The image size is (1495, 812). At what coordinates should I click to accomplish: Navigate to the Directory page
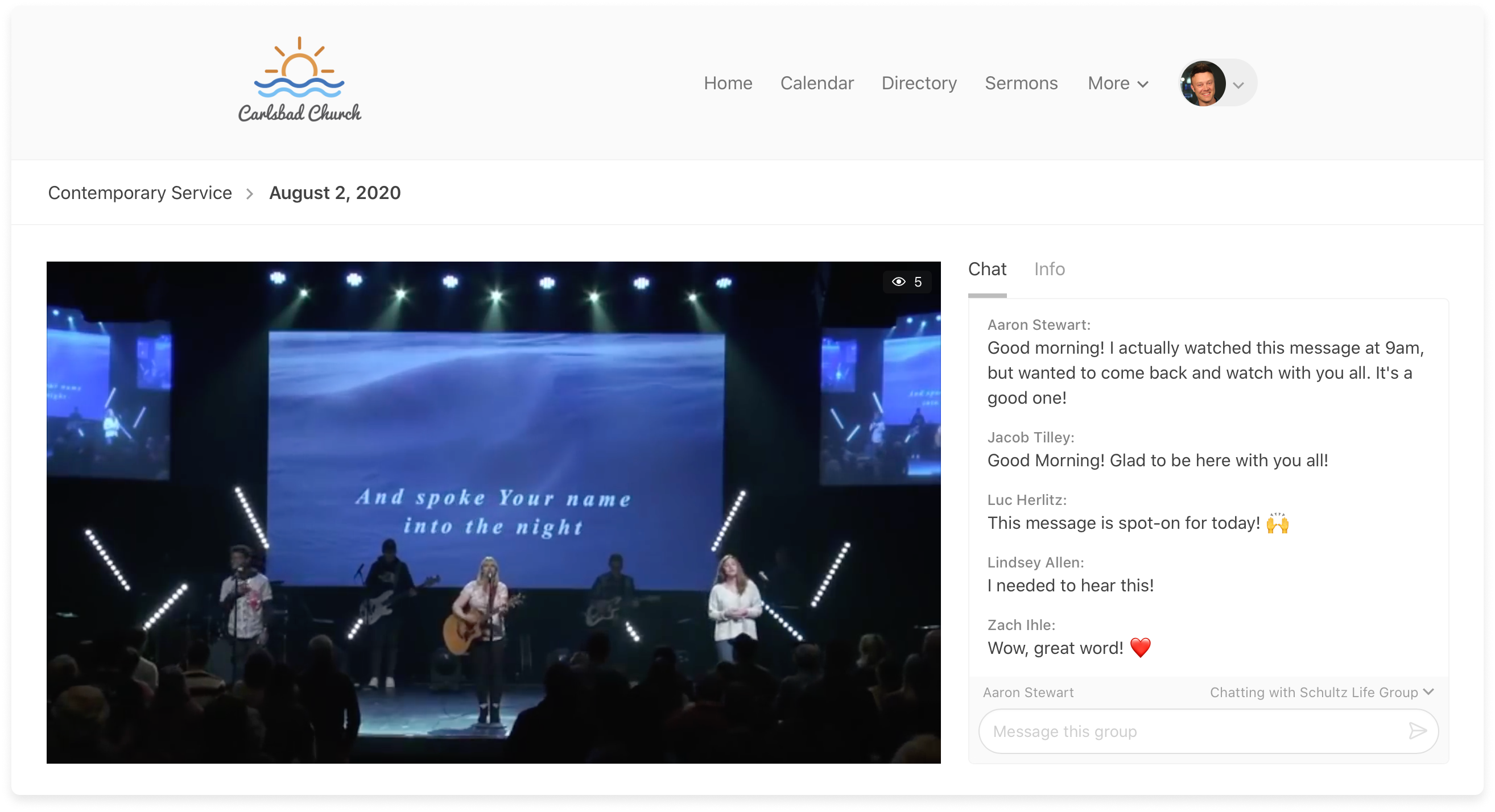click(919, 84)
